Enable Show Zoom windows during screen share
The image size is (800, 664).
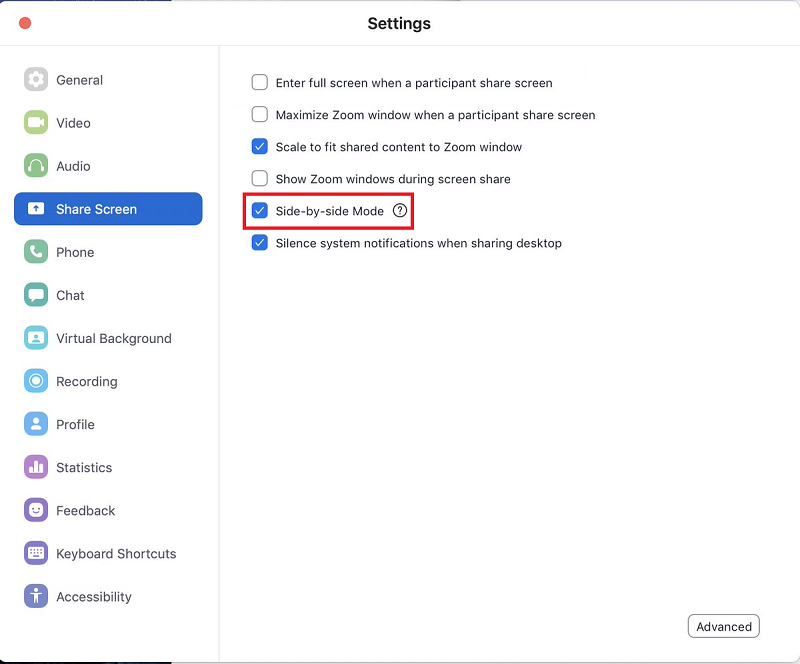pyautogui.click(x=260, y=179)
